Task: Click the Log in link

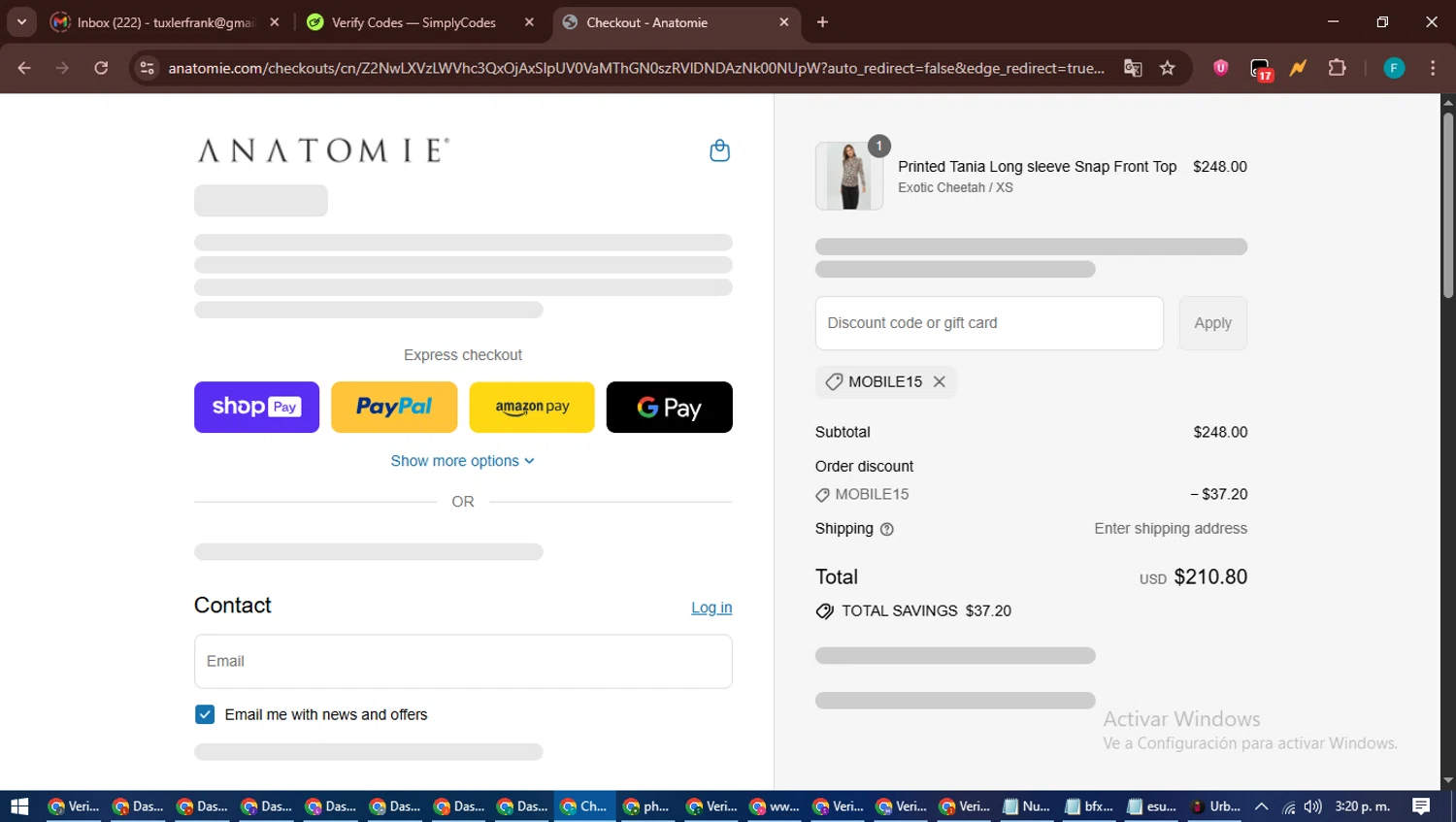Action: tap(711, 608)
